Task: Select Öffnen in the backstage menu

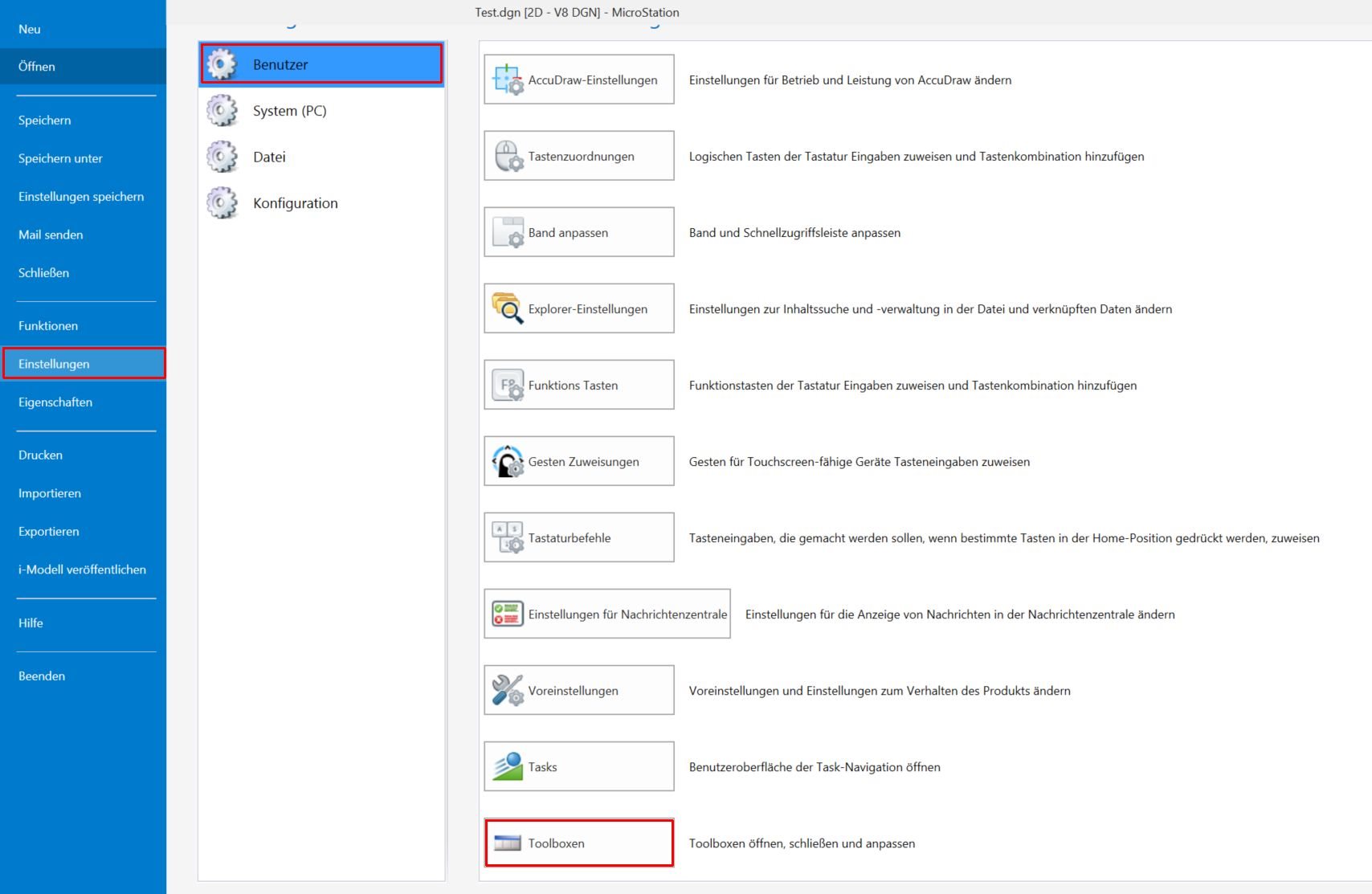Action: click(83, 67)
